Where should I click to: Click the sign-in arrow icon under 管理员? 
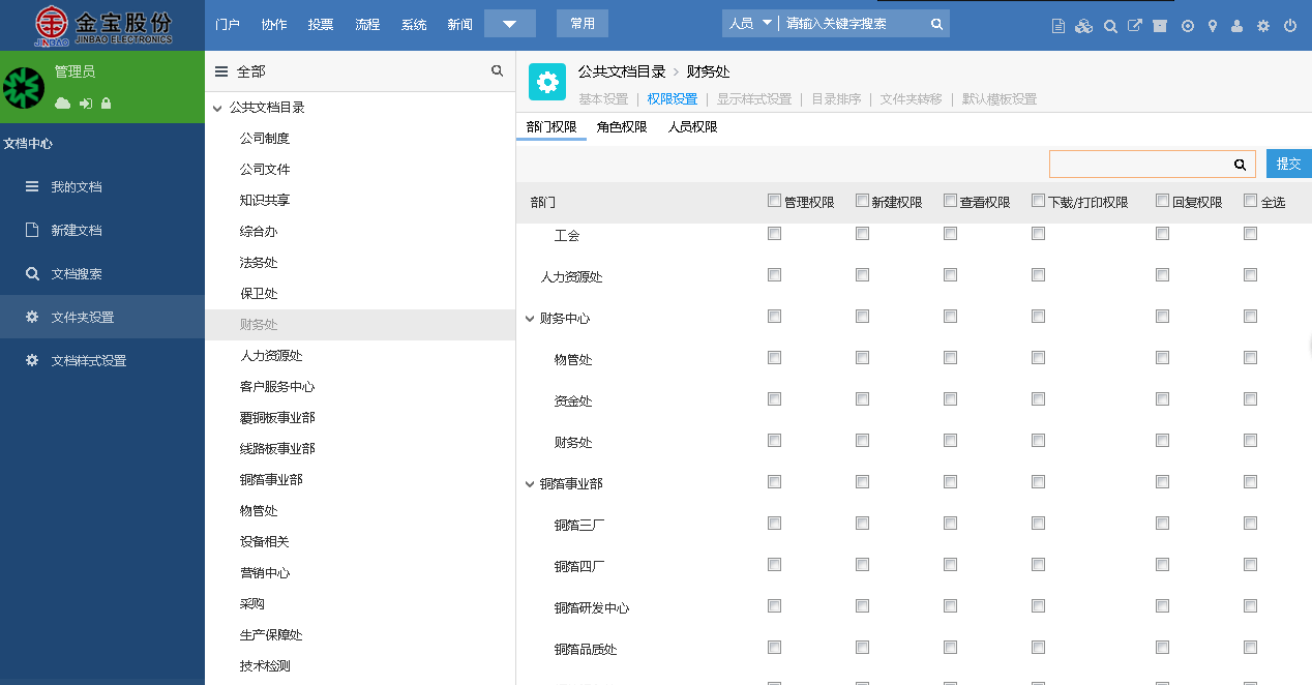click(x=86, y=103)
